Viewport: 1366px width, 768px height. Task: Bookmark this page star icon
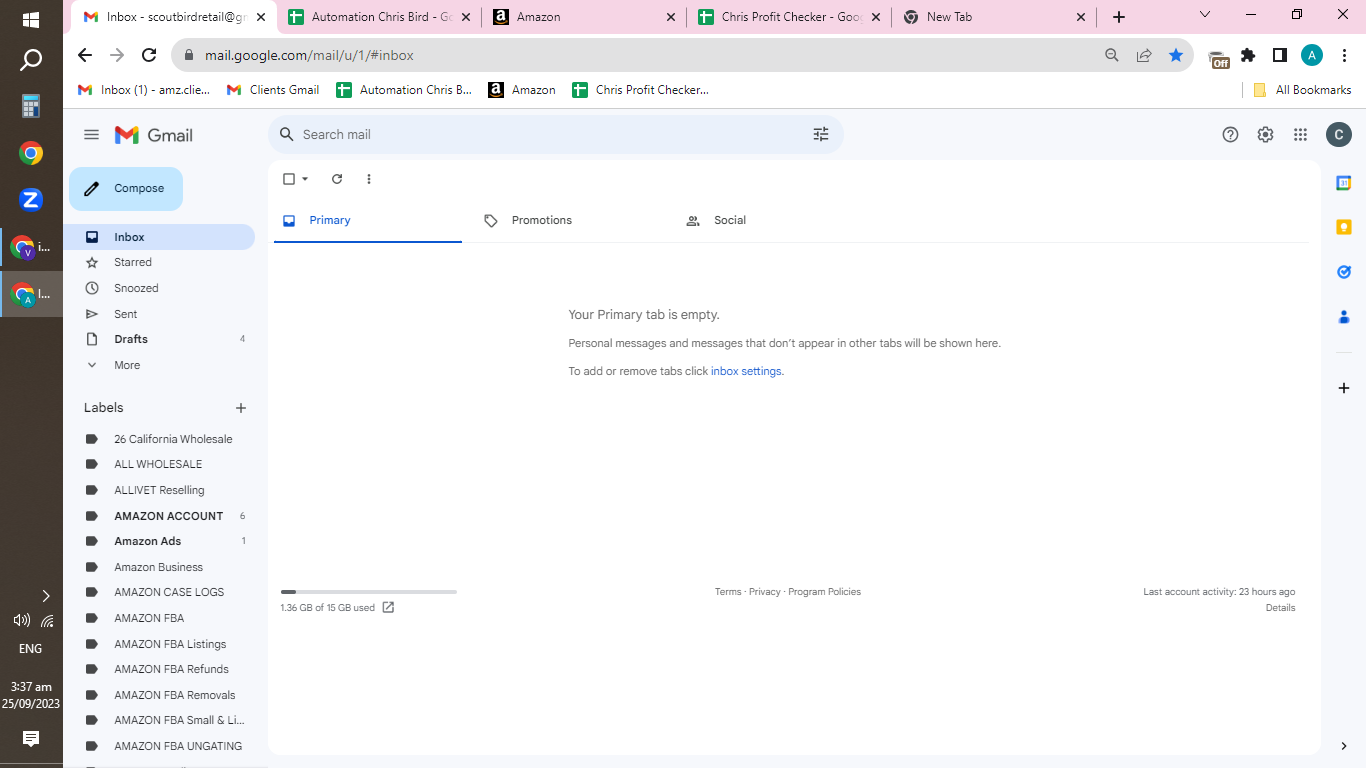(x=1176, y=56)
